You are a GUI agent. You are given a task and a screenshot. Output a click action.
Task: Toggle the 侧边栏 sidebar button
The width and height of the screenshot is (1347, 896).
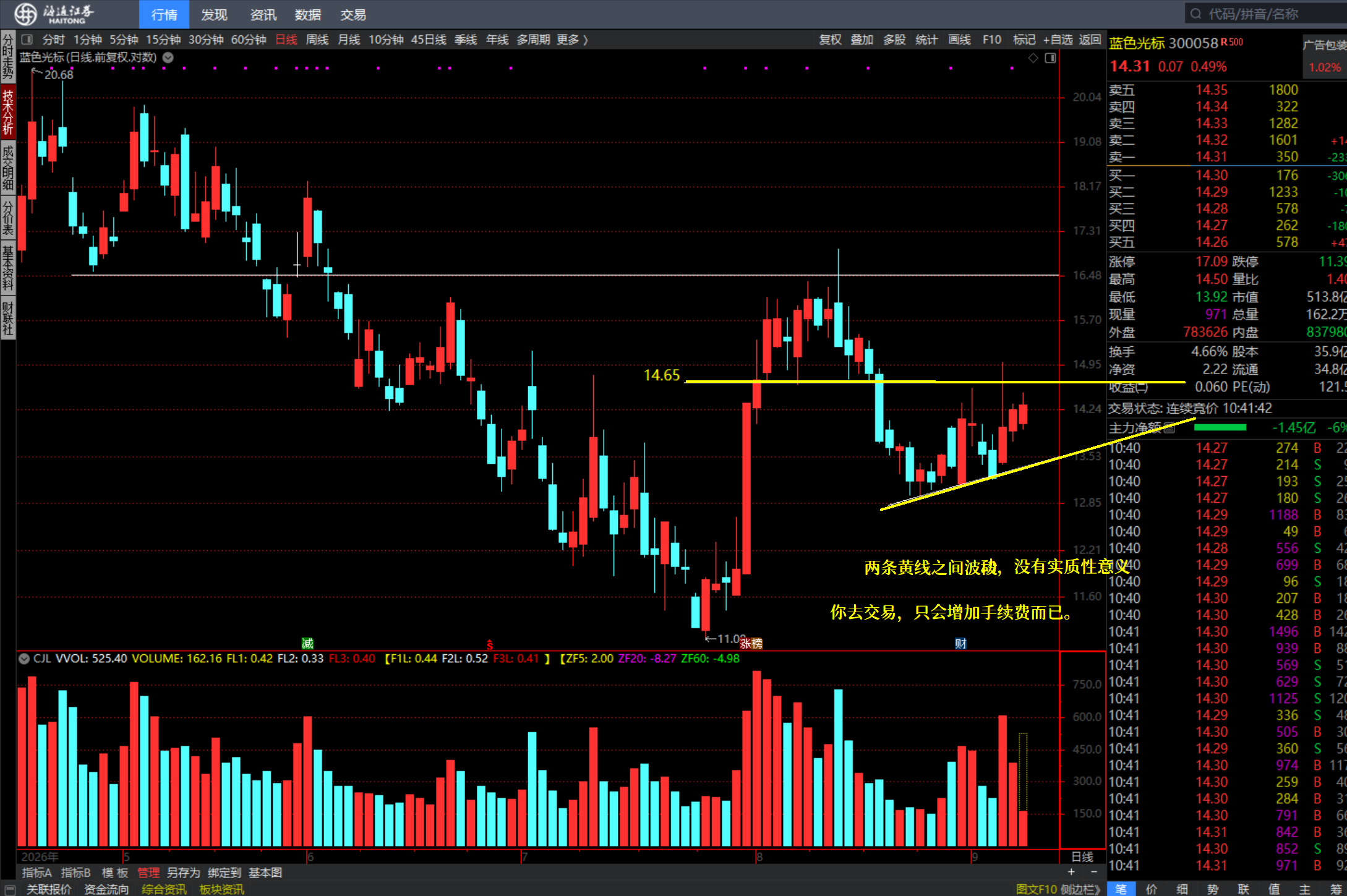click(1080, 889)
